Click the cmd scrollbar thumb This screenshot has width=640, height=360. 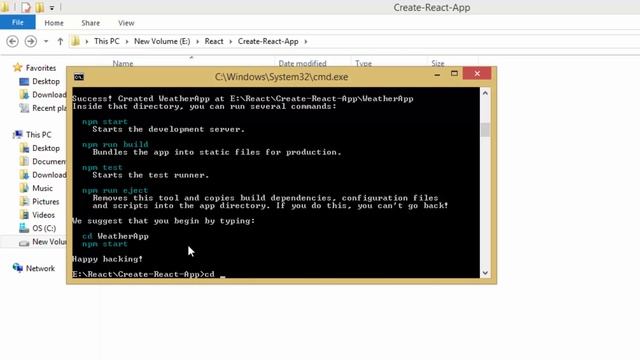(485, 129)
